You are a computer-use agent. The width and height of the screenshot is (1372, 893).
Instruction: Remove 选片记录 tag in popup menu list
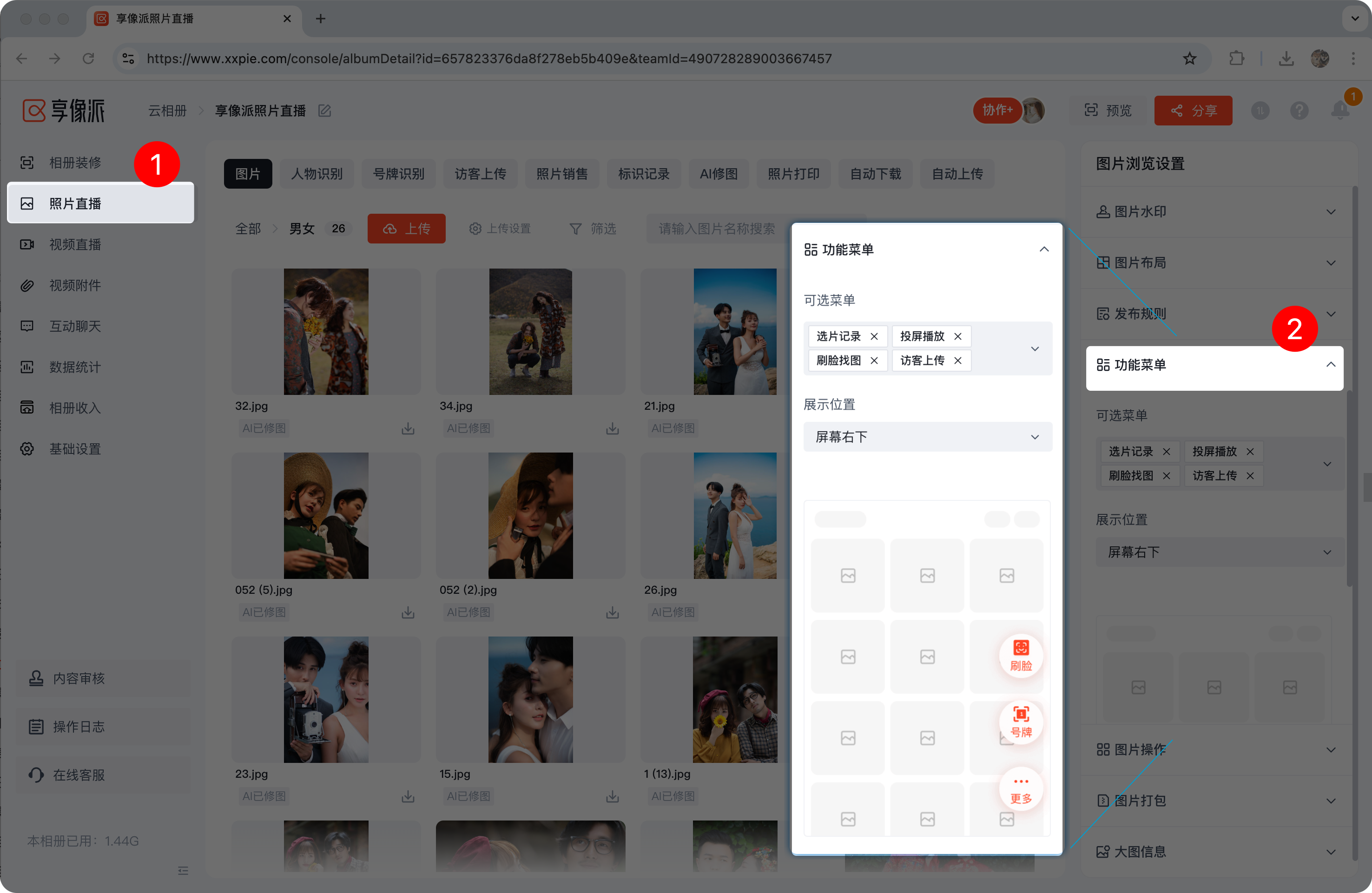click(874, 336)
